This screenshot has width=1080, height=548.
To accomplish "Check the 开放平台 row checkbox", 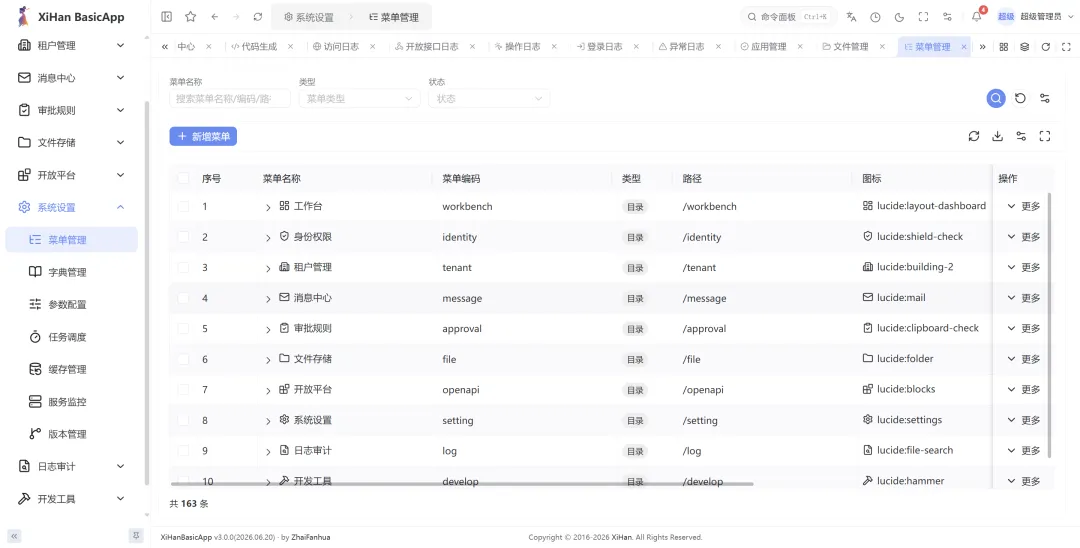I will (x=183, y=390).
